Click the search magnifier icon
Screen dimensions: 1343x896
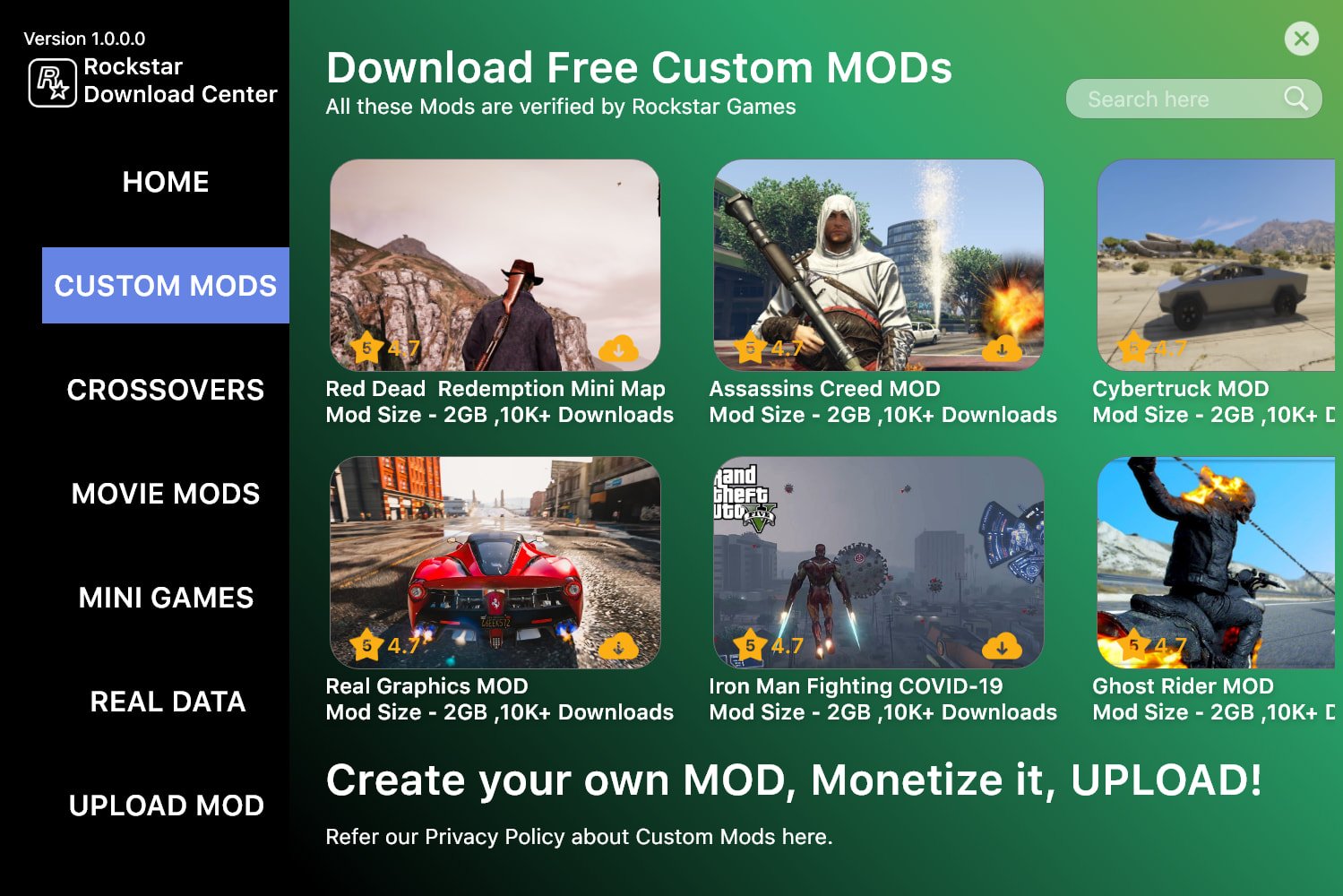tap(1296, 98)
